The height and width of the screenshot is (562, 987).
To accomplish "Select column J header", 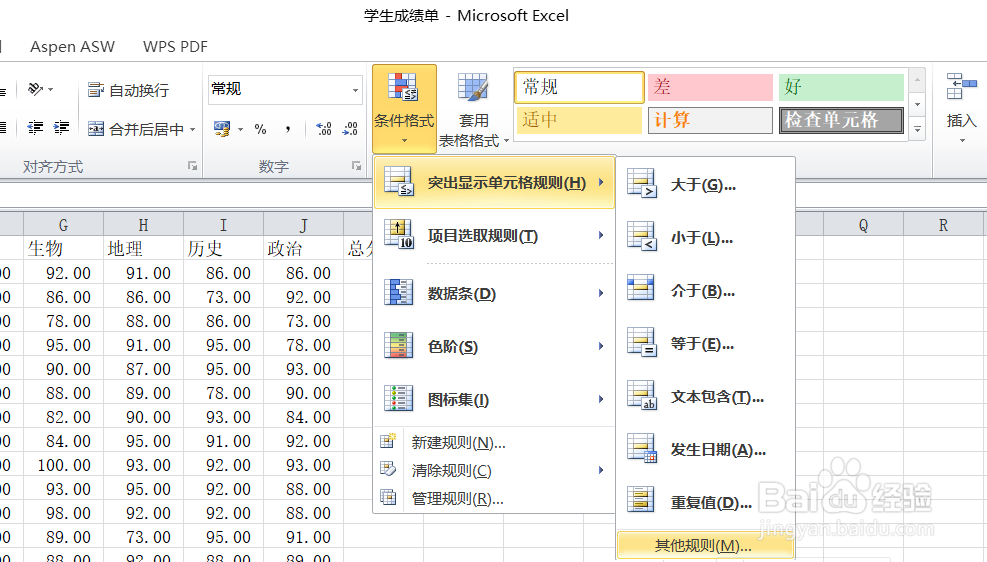I will (x=303, y=225).
